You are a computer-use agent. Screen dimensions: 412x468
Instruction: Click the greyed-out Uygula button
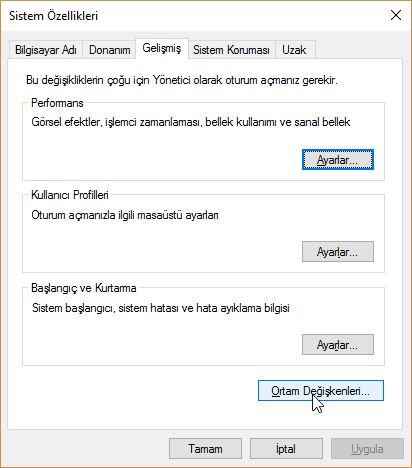tap(367, 449)
